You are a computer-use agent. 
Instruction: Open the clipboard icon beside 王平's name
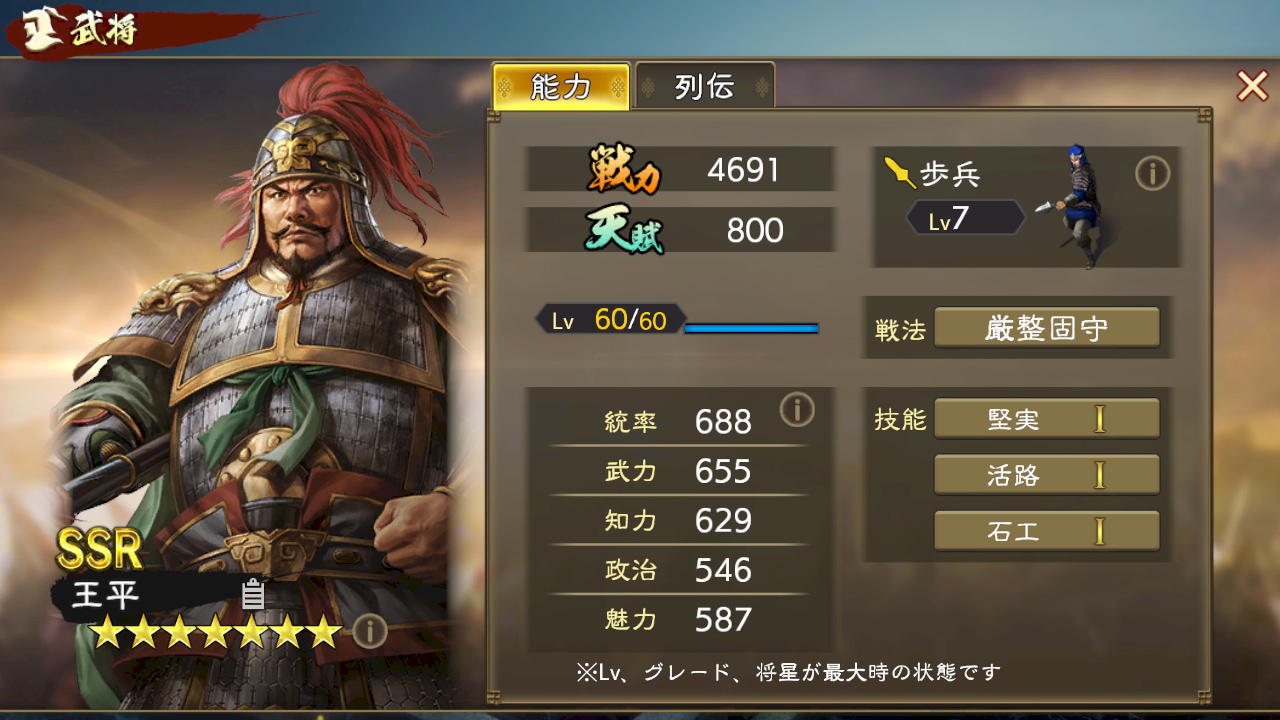coord(253,594)
